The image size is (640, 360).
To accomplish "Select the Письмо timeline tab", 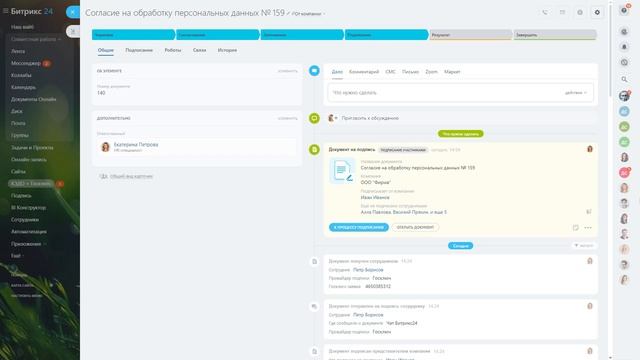I will (x=410, y=72).
